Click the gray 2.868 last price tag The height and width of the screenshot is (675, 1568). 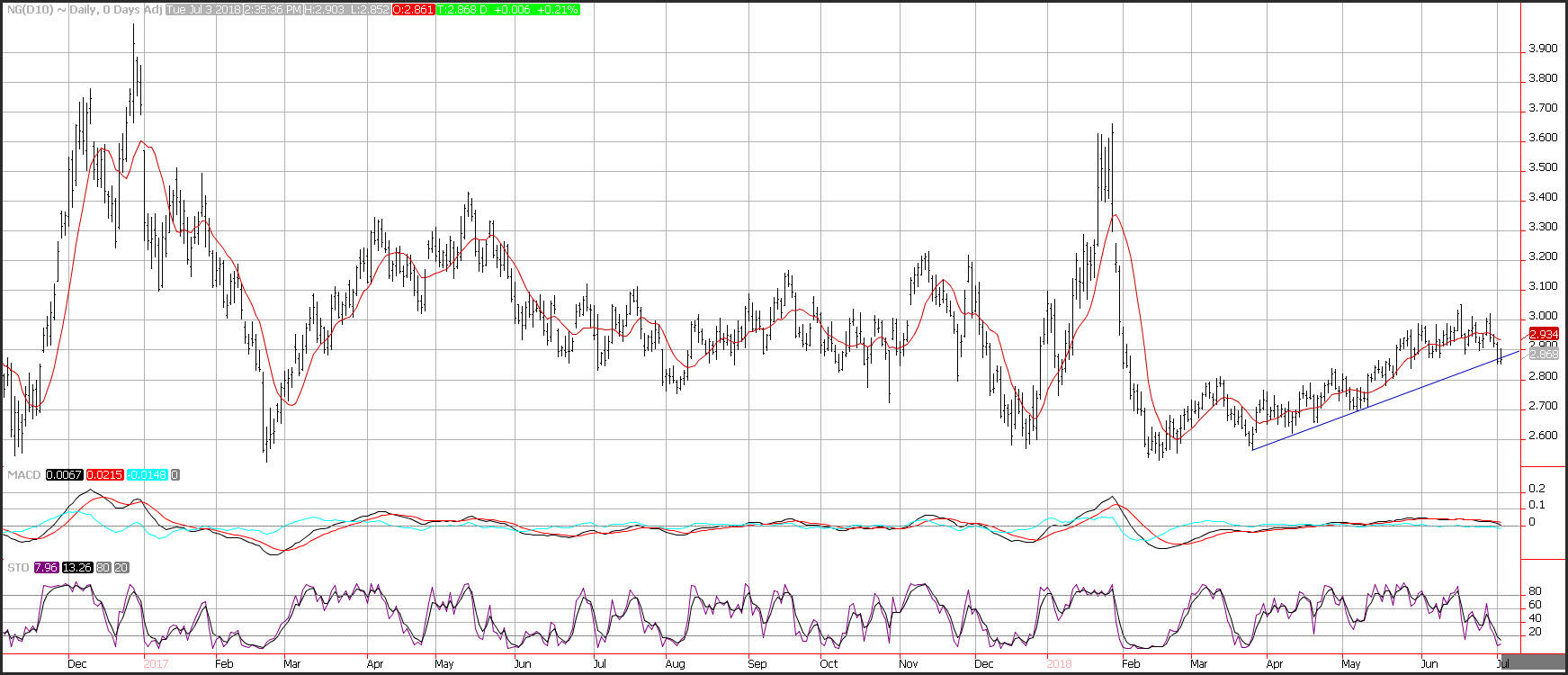(x=1544, y=354)
